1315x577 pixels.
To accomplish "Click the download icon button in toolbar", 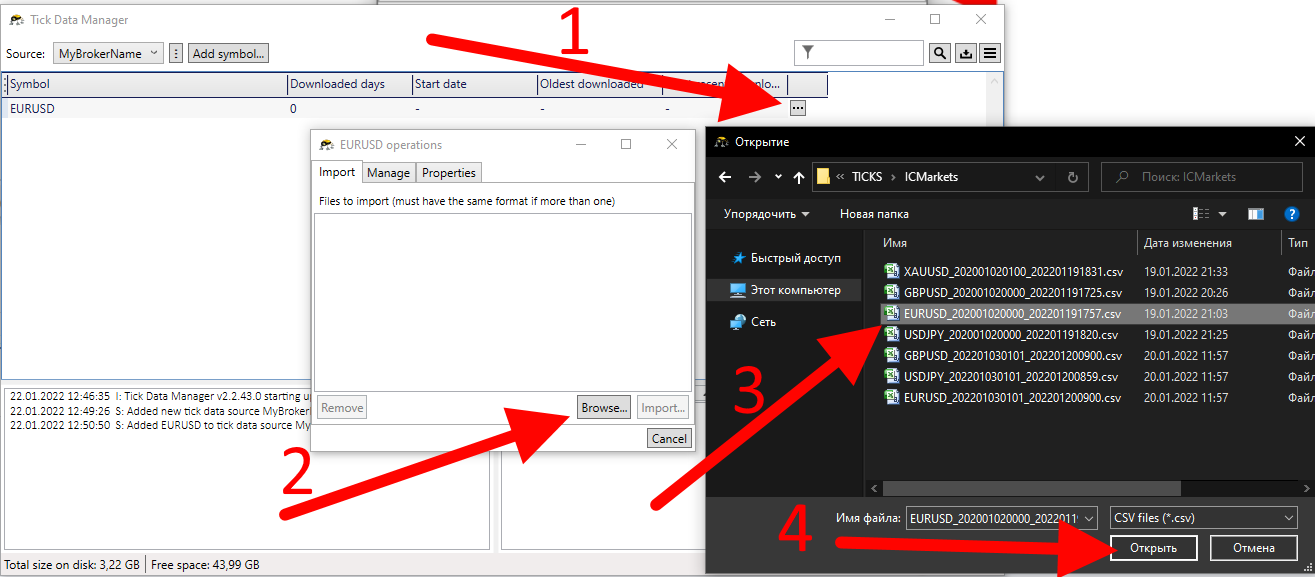I will pos(965,53).
